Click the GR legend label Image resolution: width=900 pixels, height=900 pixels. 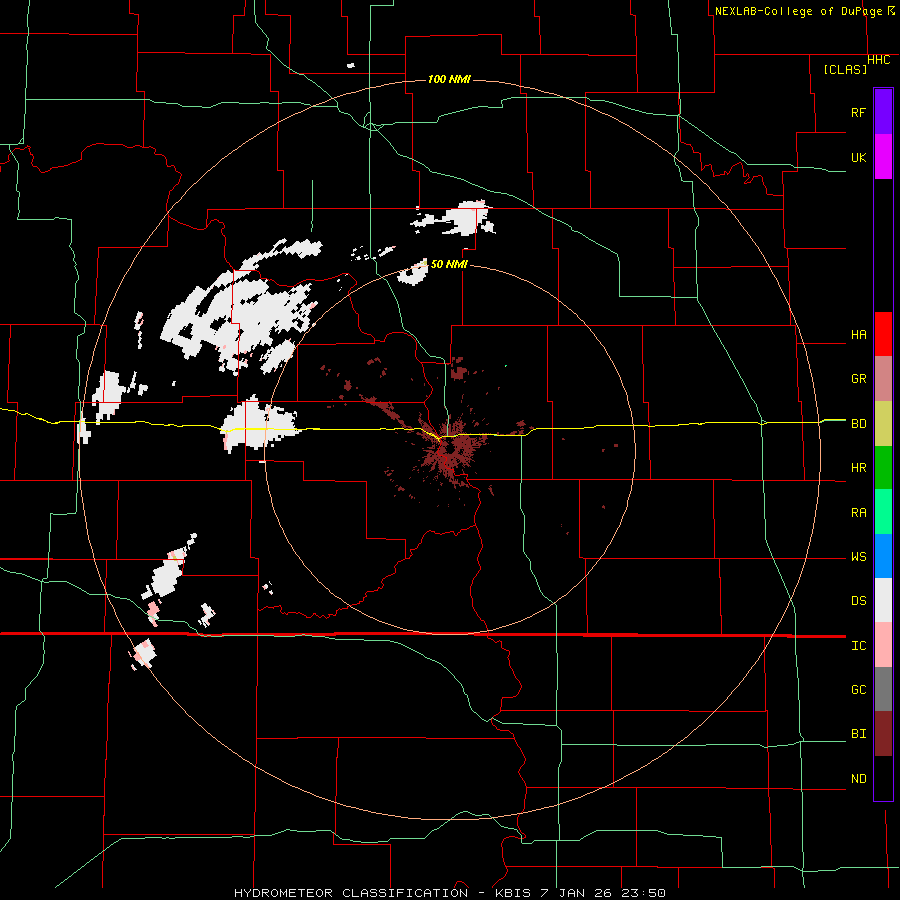click(x=858, y=379)
